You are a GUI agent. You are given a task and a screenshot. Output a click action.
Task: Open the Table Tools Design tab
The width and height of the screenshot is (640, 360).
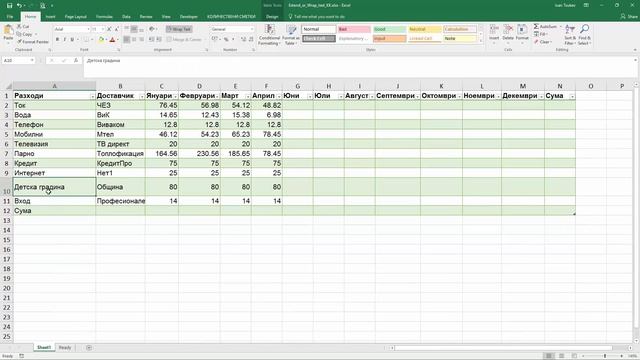pyautogui.click(x=272, y=17)
